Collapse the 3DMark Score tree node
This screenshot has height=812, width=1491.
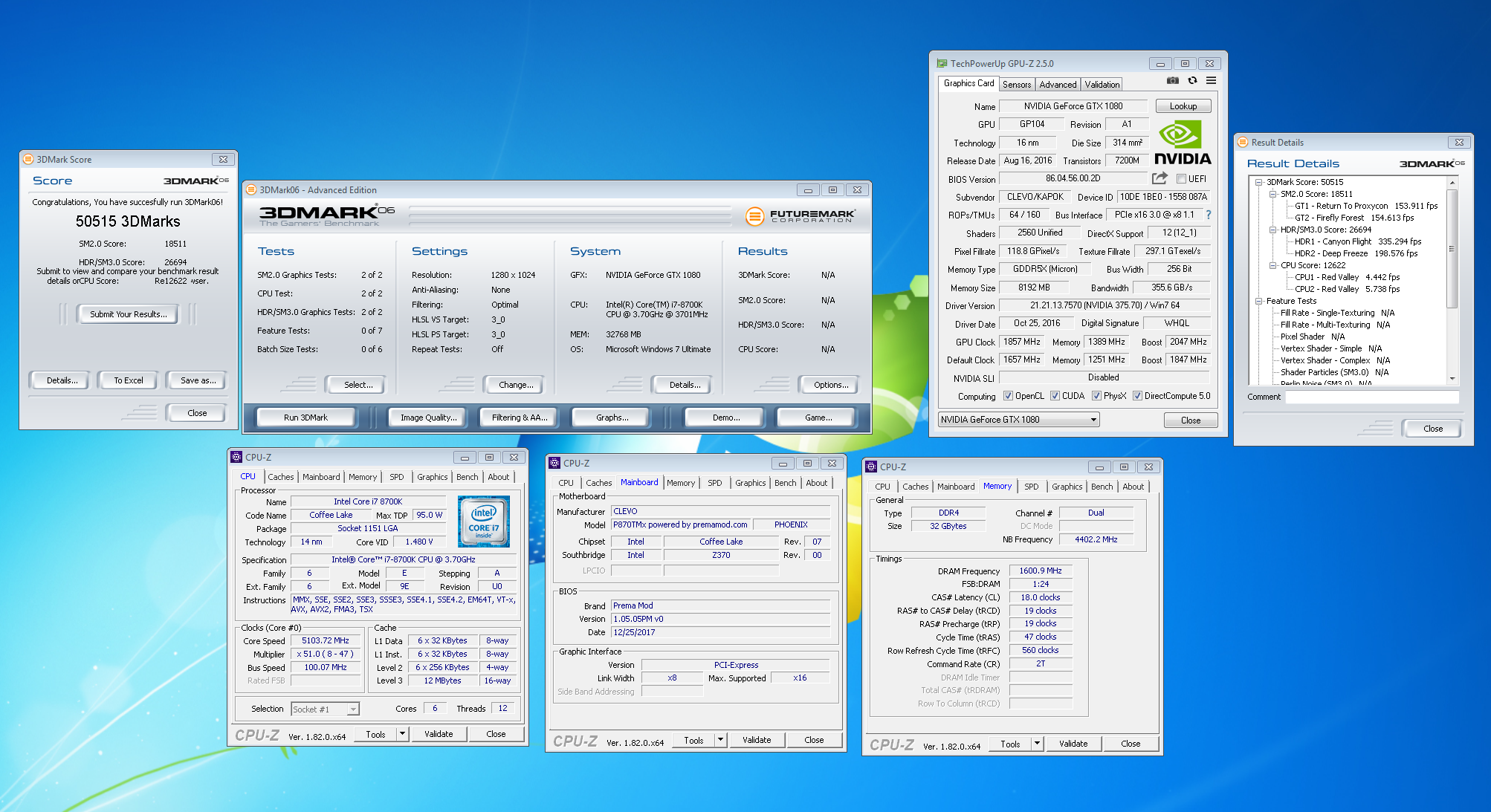[1258, 182]
